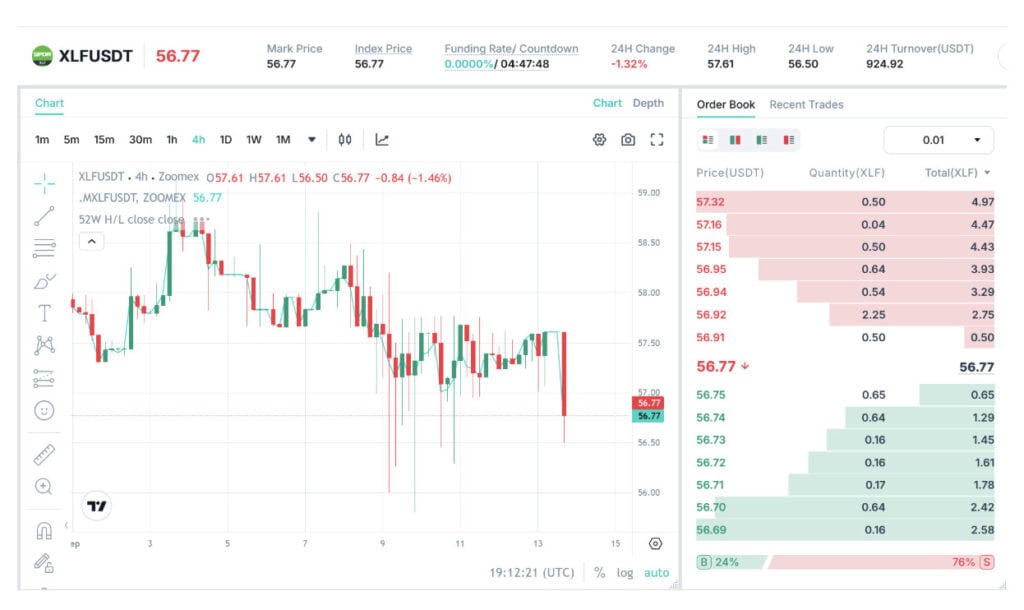The width and height of the screenshot is (1024, 610).
Task: Enter fullscreen chart mode
Action: coord(657,140)
